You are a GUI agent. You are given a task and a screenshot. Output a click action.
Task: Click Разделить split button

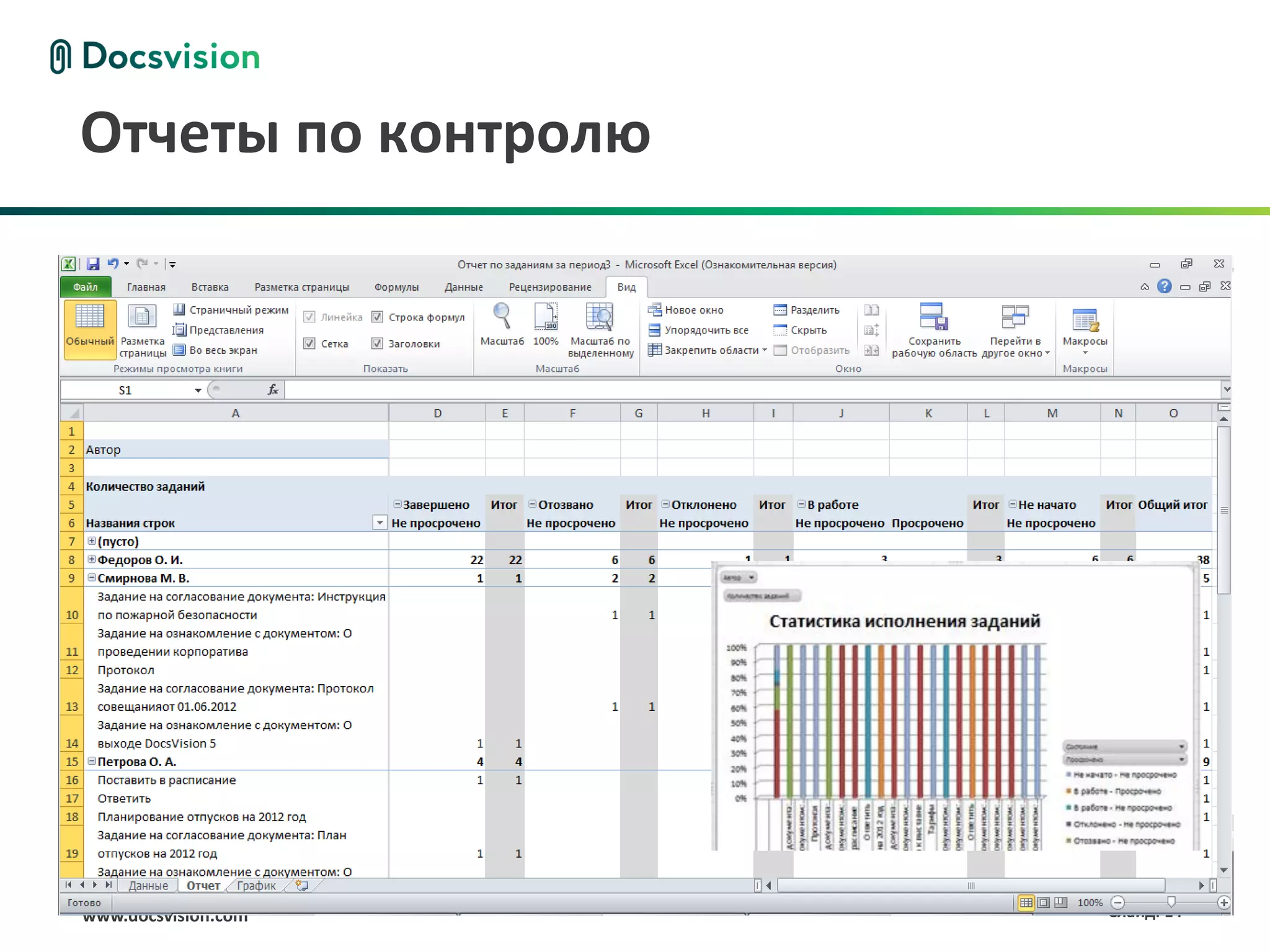pos(807,310)
